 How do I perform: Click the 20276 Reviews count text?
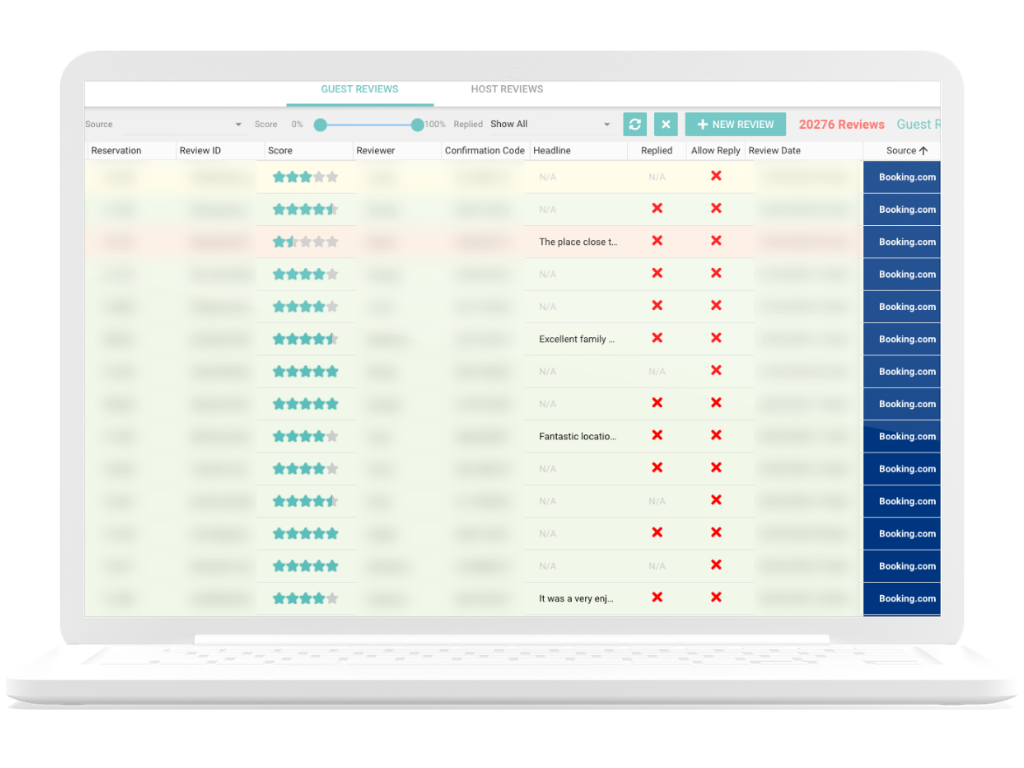[x=841, y=124]
